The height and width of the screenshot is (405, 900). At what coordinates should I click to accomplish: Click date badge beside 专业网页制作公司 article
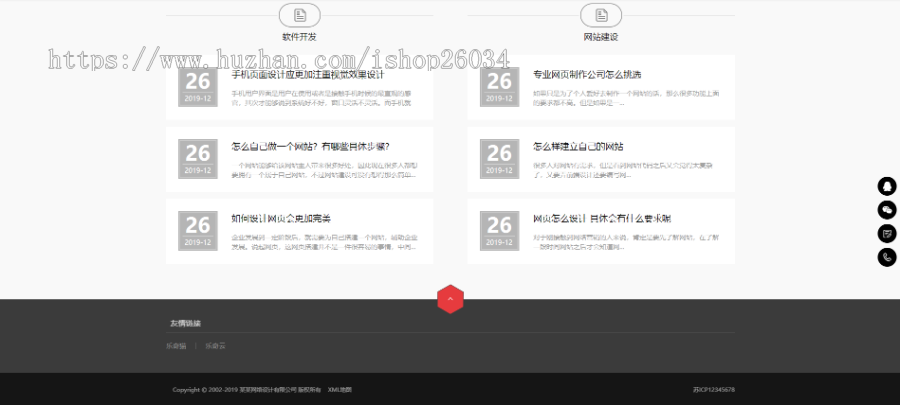pyautogui.click(x=499, y=87)
